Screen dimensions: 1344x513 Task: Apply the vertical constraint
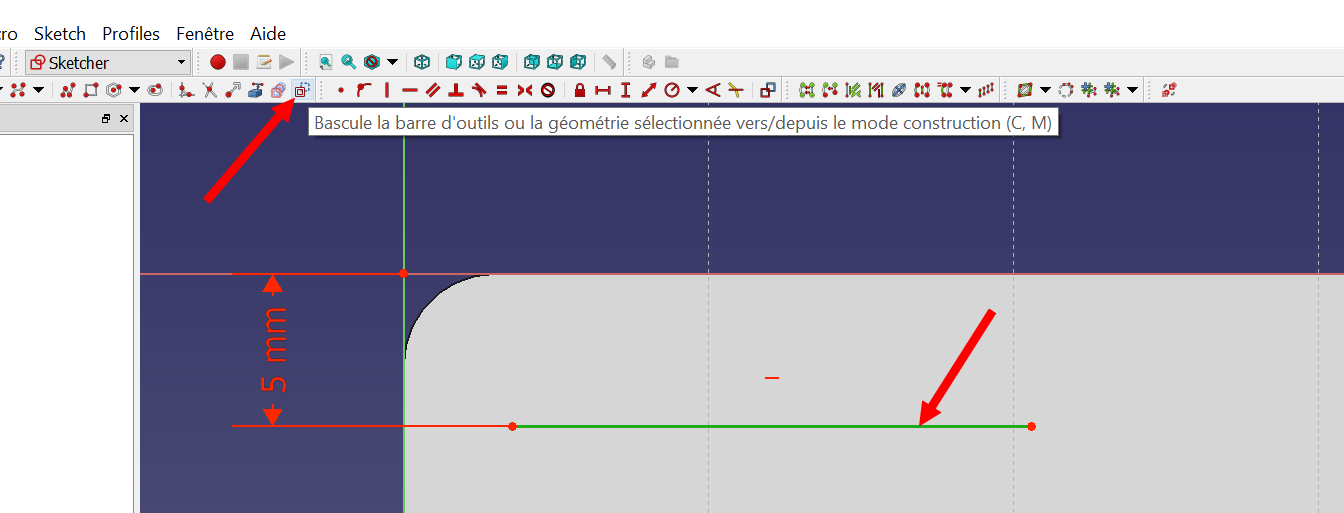pos(387,90)
